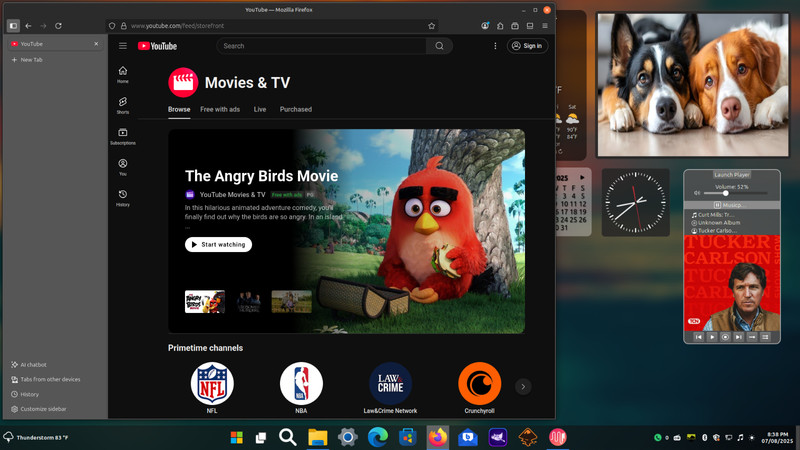Screen dimensions: 800x450
Task: Select the Angry Birds carousel thumbnail
Action: (205, 302)
